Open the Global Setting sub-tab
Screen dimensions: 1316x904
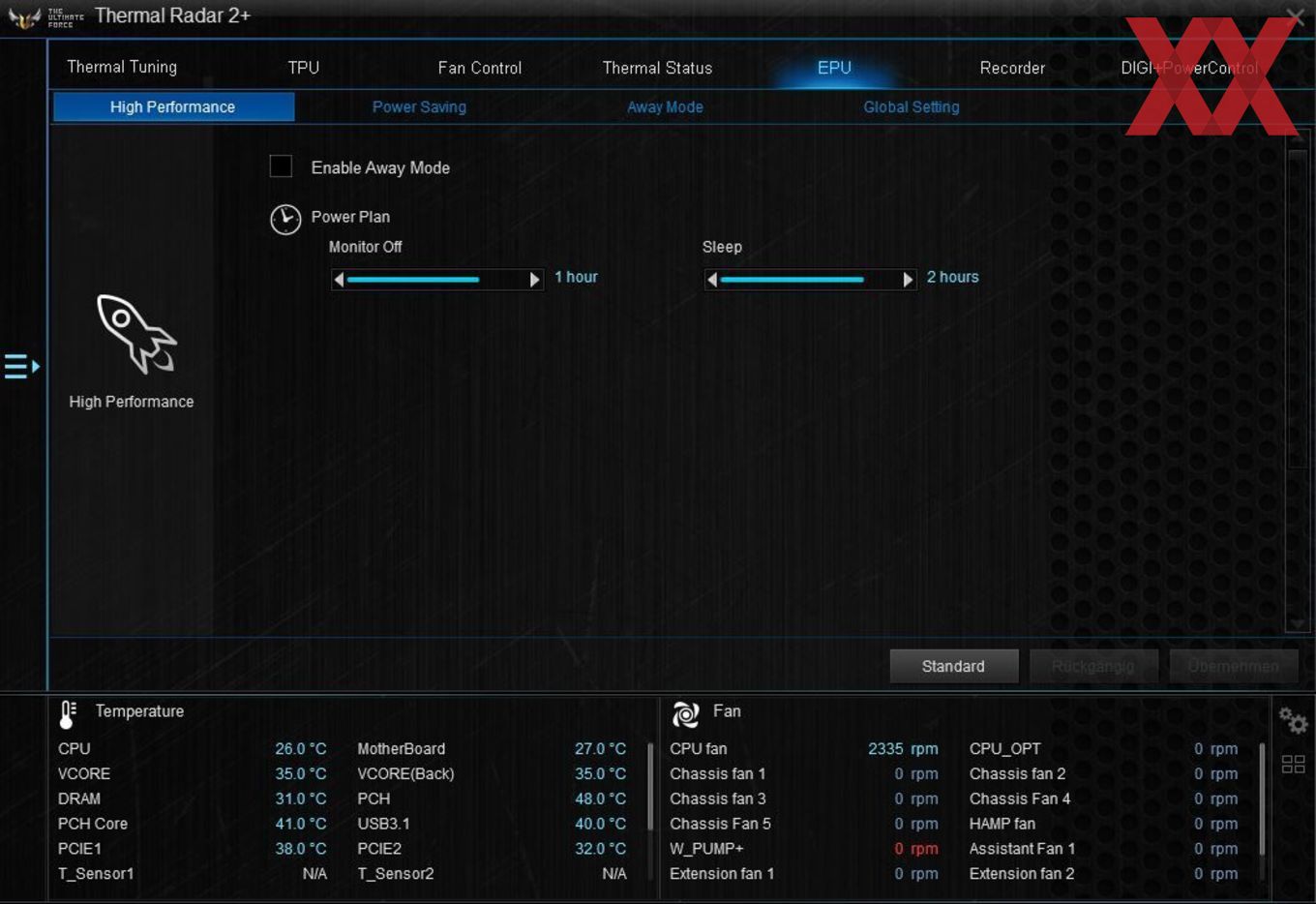912,106
